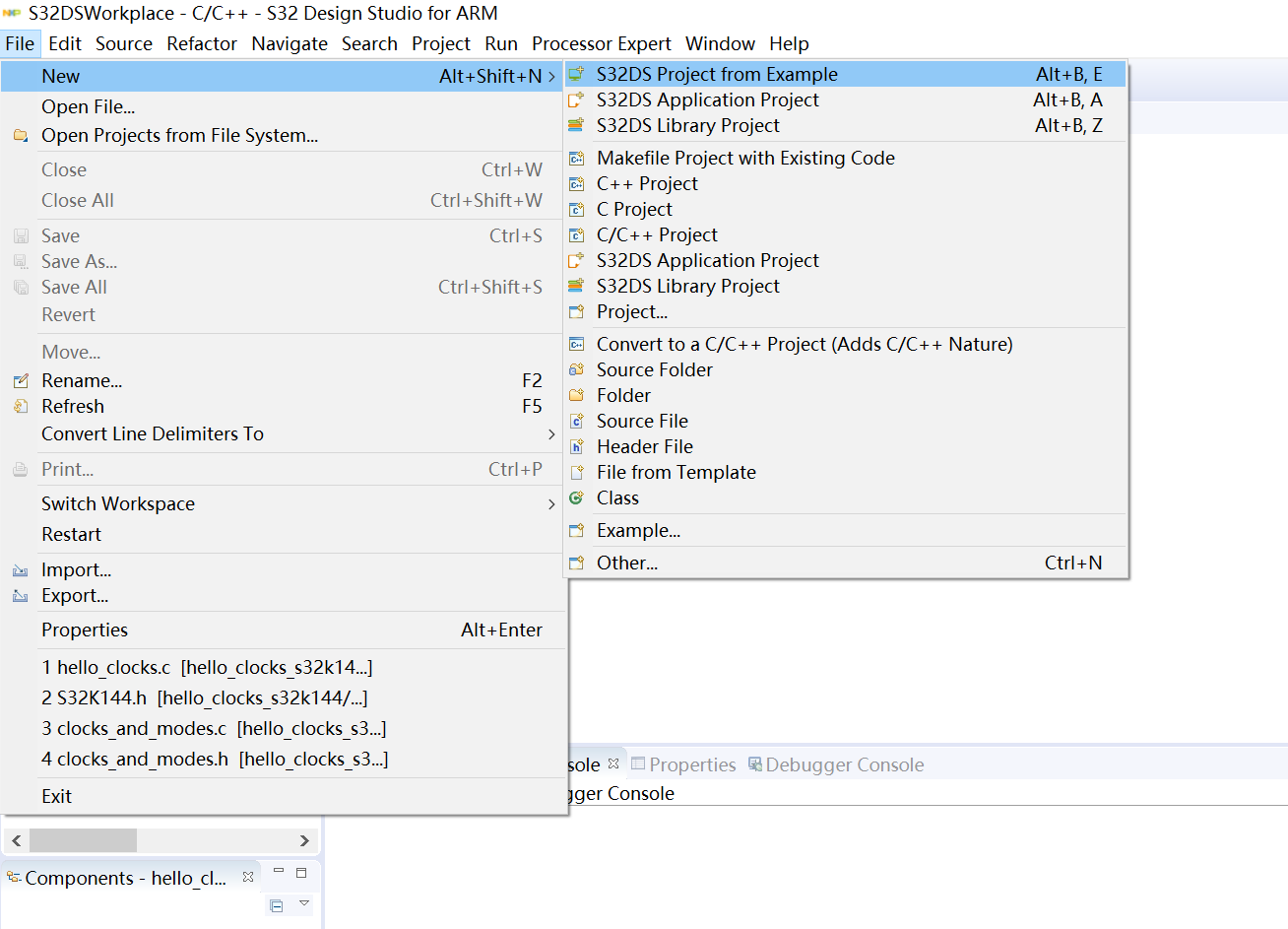Select C++ Project from New submenu
This screenshot has width=1288, height=929.
tap(647, 184)
